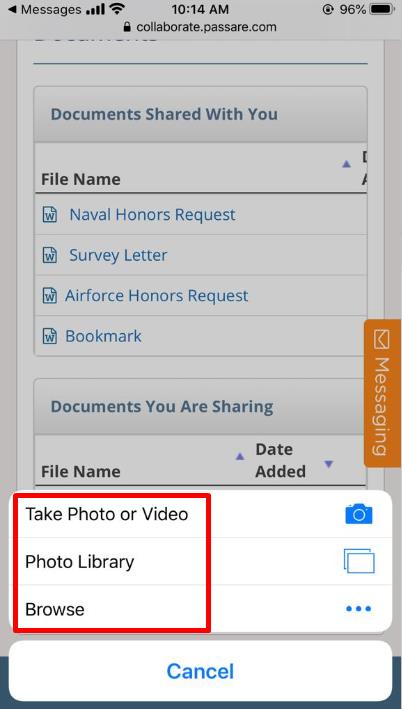The image size is (402, 709).
Task: Sort by Date Added descending arrow
Action: (329, 464)
